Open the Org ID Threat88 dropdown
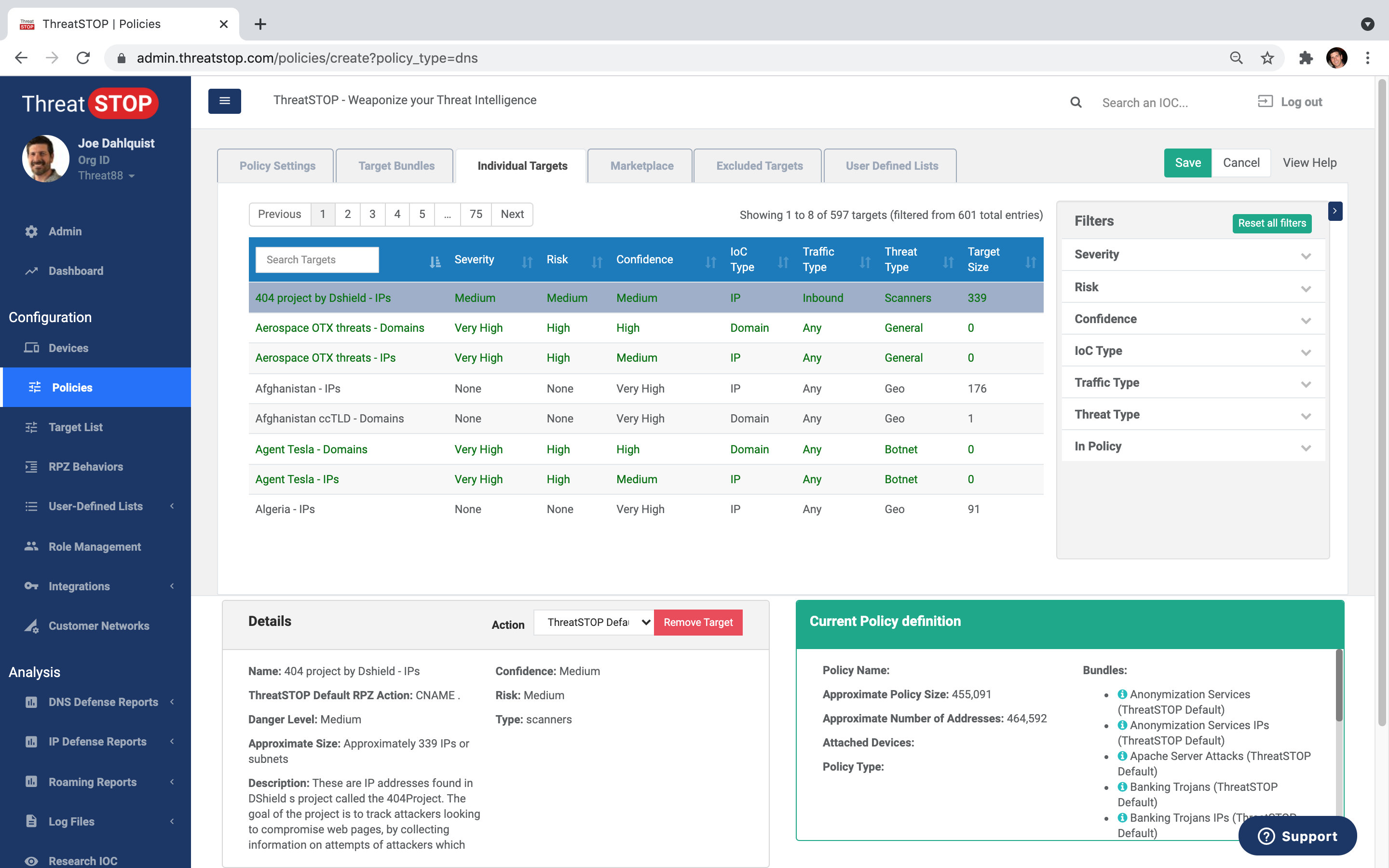The height and width of the screenshot is (868, 1389). click(x=106, y=176)
